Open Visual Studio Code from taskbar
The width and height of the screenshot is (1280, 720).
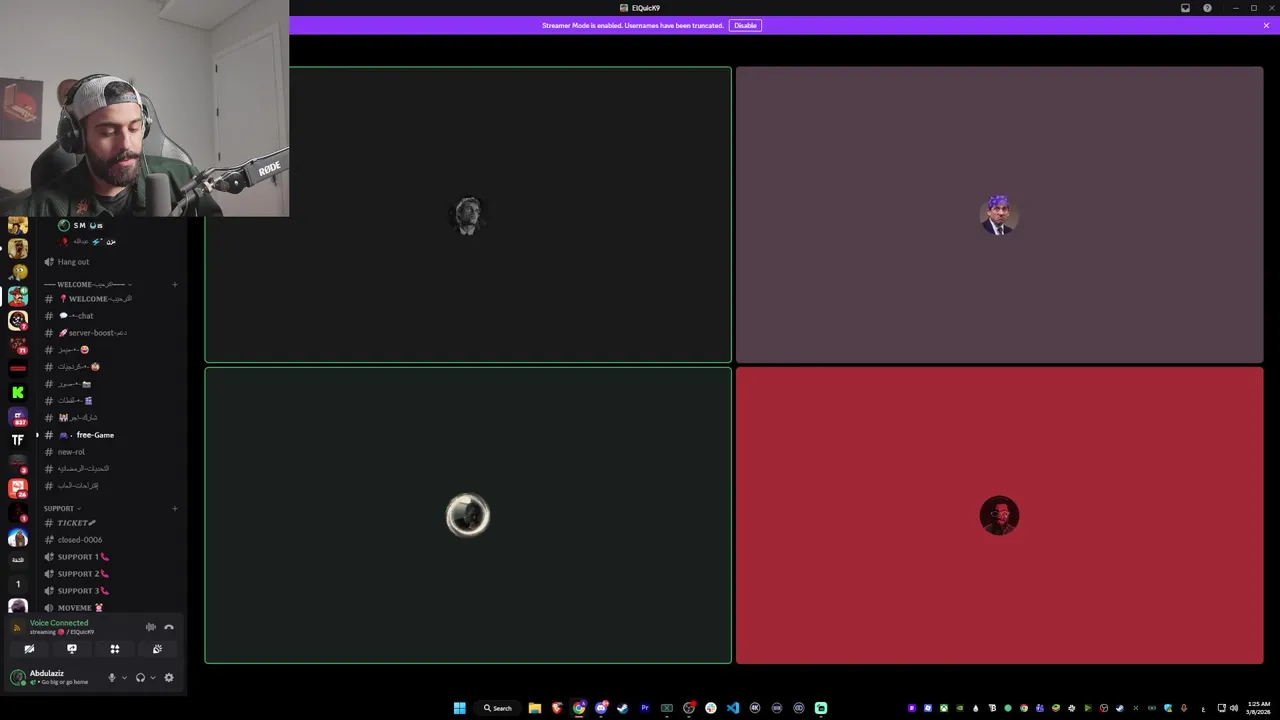[x=733, y=708]
